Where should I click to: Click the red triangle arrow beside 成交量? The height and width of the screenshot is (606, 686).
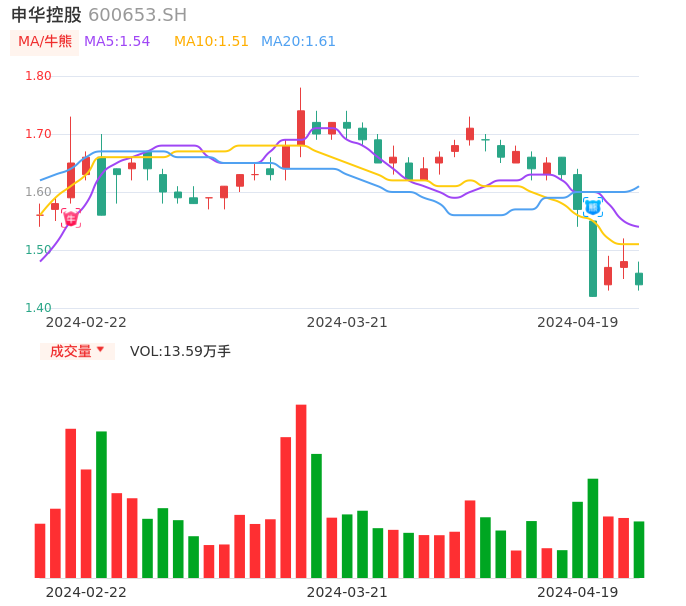tap(100, 350)
